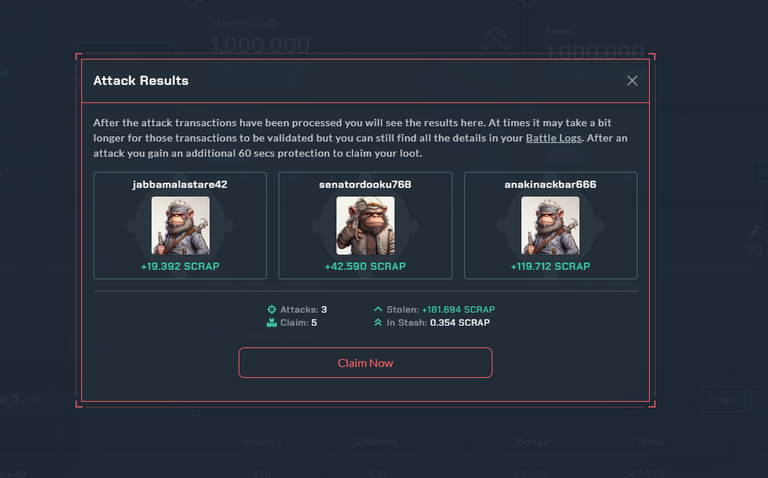This screenshot has width=768, height=478.
Task: Click the Attack Results title
Action: [x=141, y=81]
